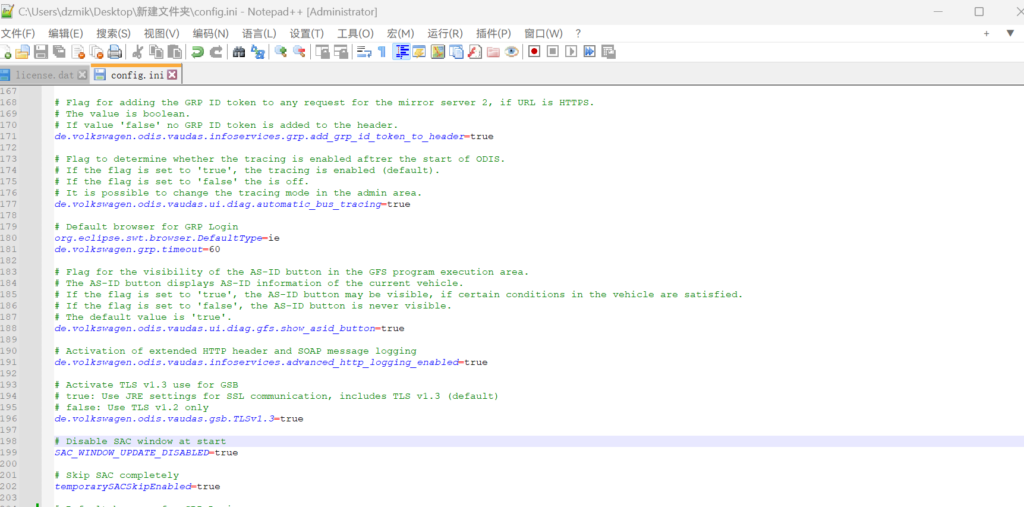Click the Undo arrow icon

coord(198,52)
